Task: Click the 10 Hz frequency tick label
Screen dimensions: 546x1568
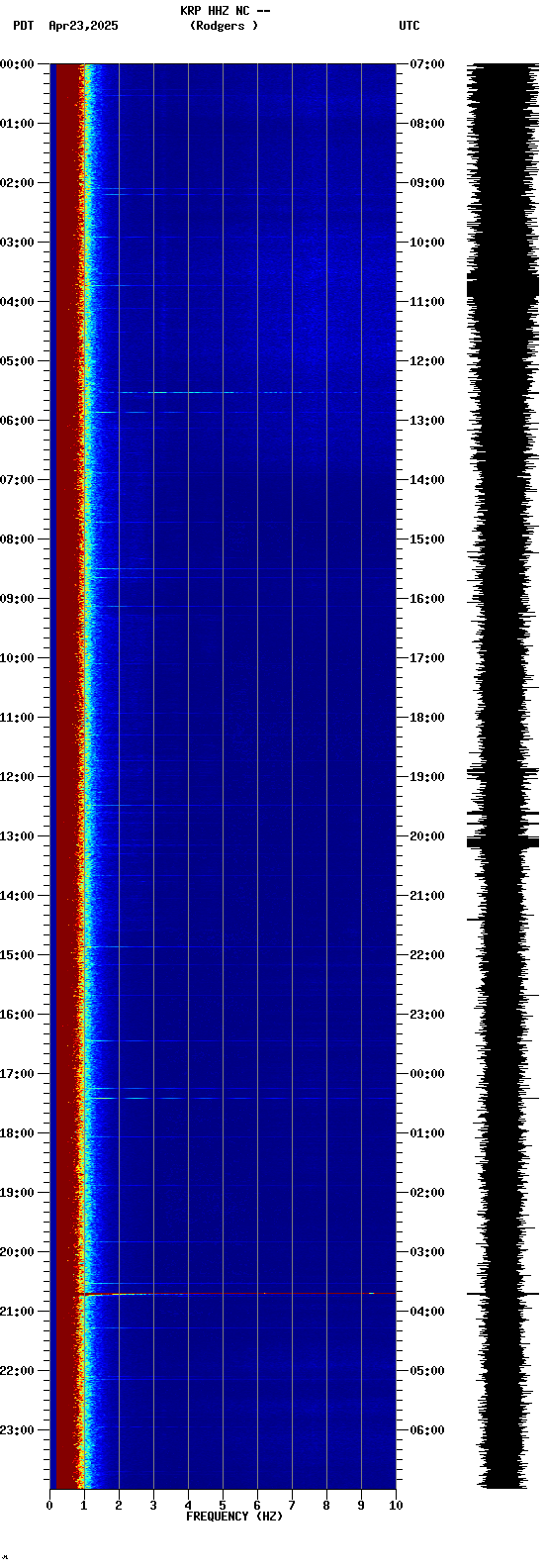Action: tap(396, 1506)
